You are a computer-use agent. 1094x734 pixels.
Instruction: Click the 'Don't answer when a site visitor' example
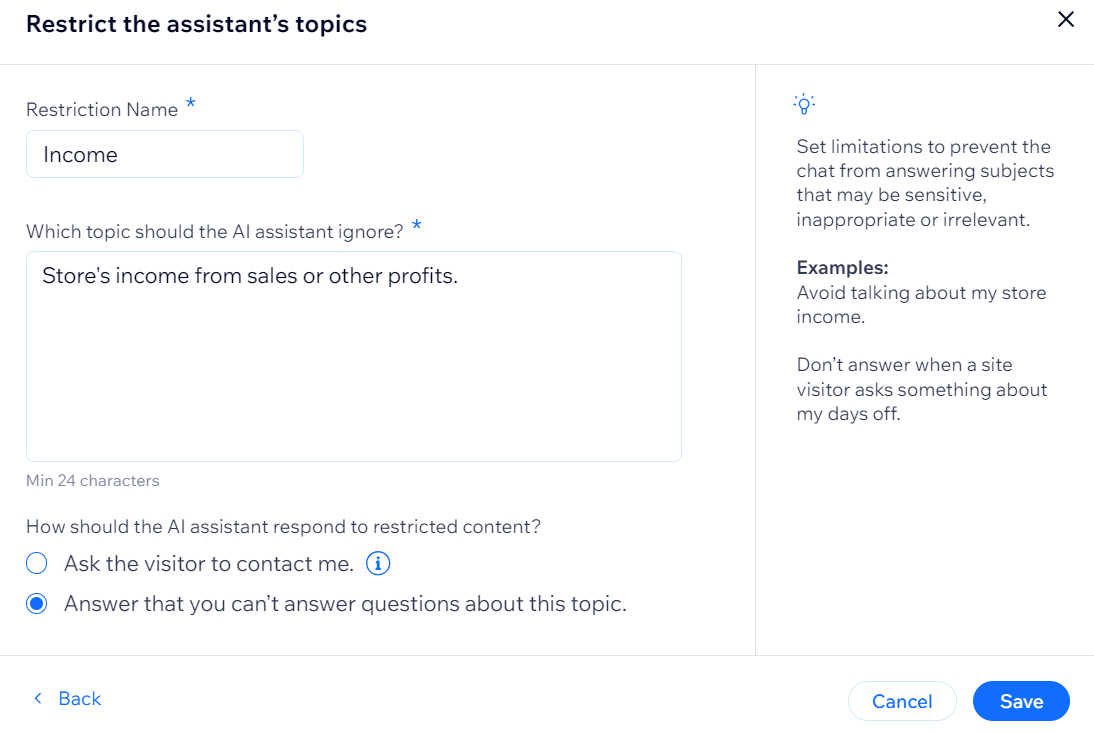point(922,389)
